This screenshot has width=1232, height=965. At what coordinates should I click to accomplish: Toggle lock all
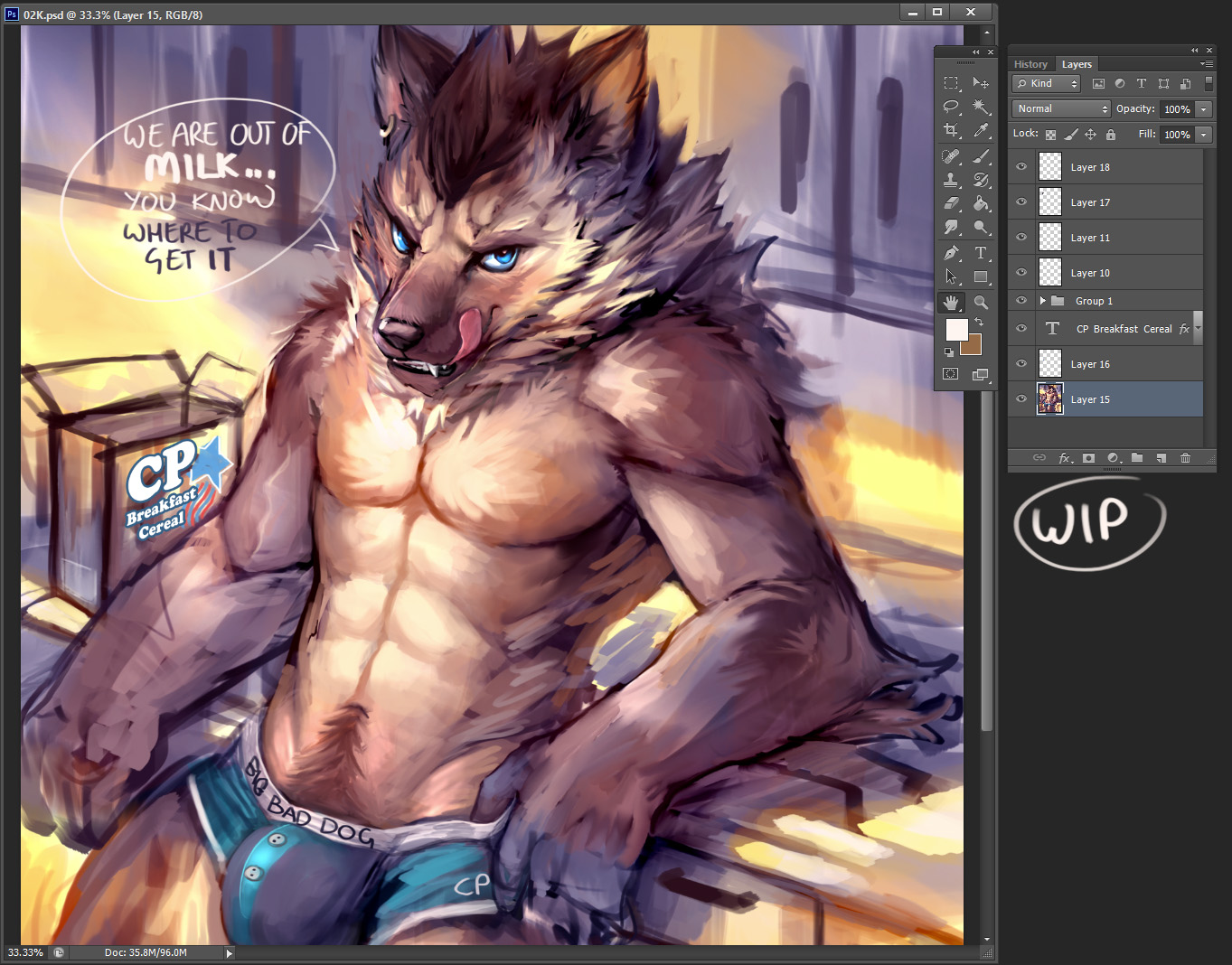pyautogui.click(x=1111, y=135)
